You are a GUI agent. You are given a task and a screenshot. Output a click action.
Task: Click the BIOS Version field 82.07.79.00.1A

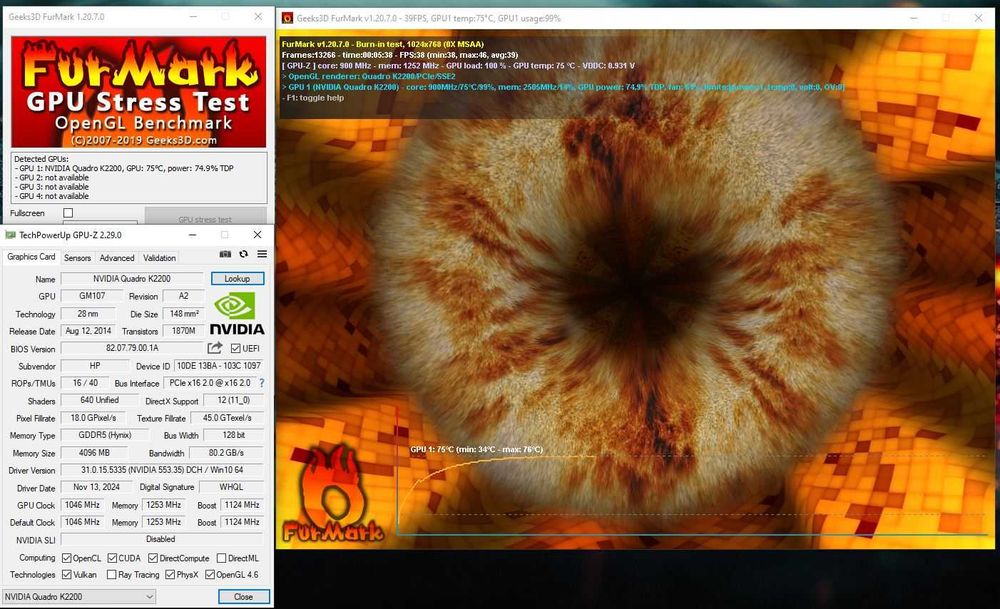tap(132, 348)
